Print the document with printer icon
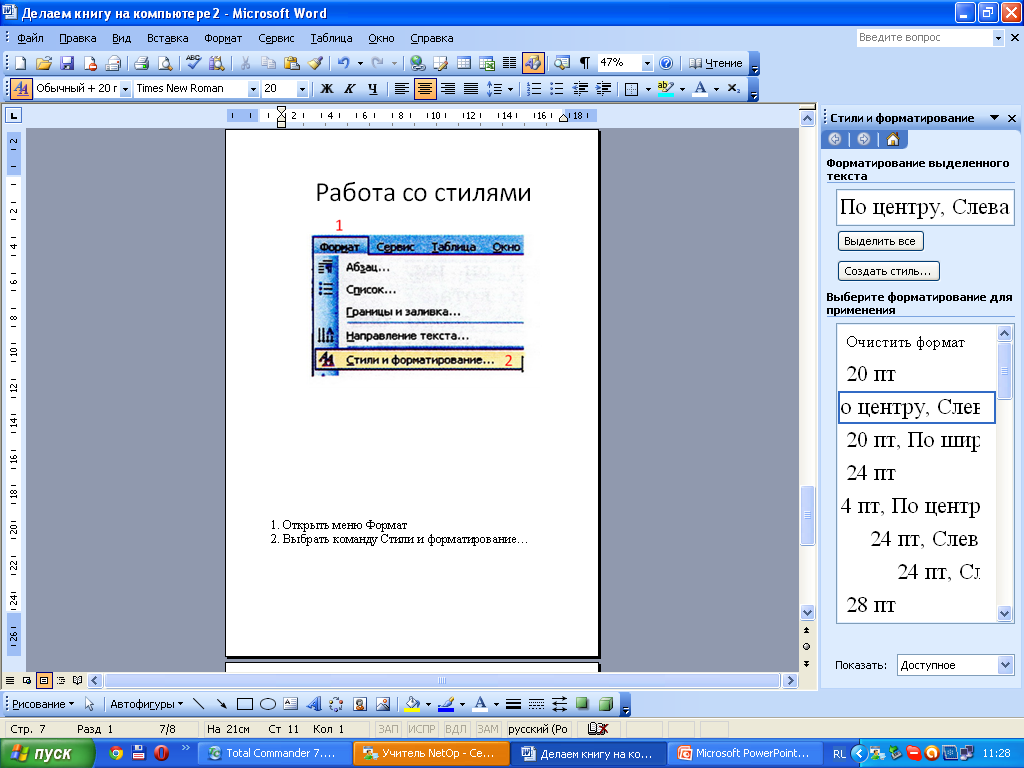This screenshot has height=768, width=1024. [x=141, y=63]
